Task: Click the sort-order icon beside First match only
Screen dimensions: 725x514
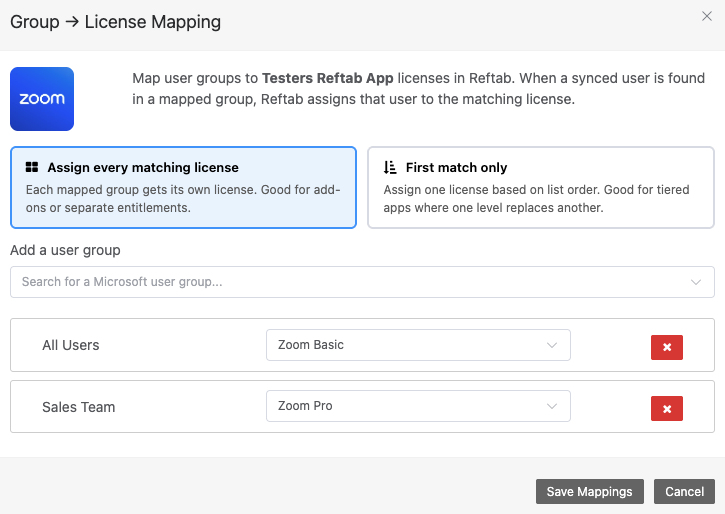Action: pyautogui.click(x=390, y=167)
